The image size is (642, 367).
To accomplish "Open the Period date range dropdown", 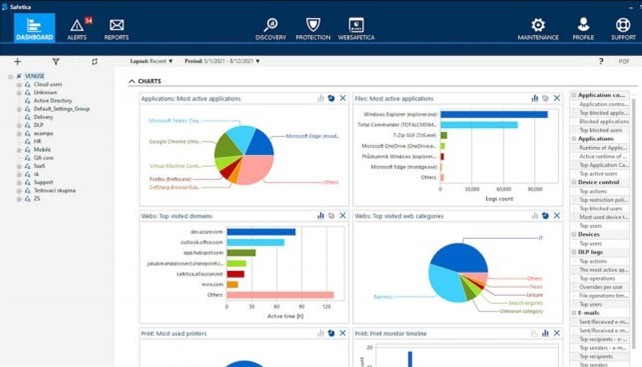I will pyautogui.click(x=222, y=61).
